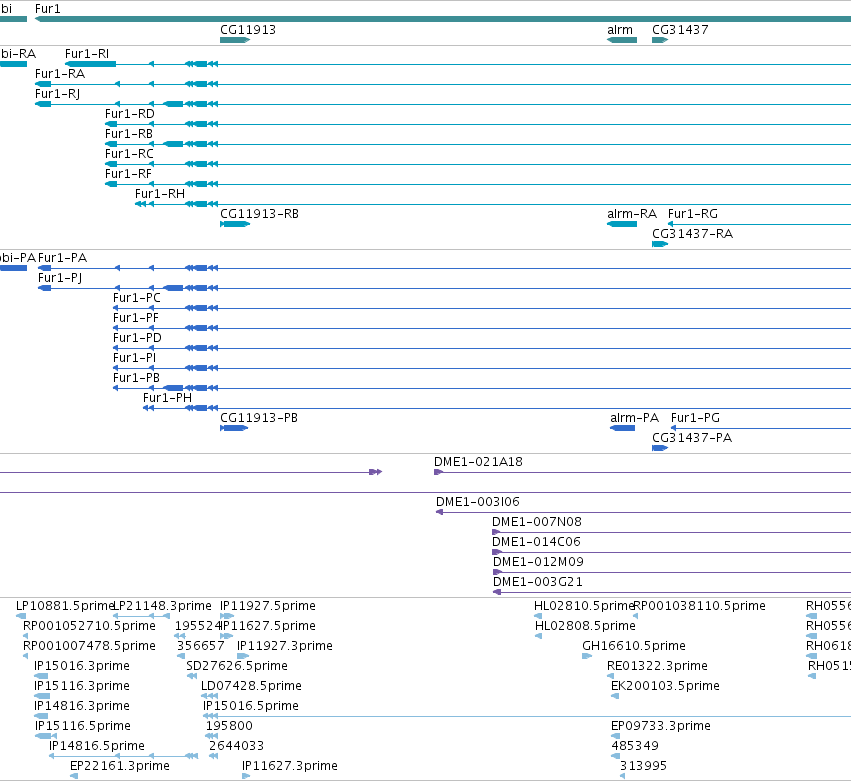Click the IP15116.5prime EST

point(46,736)
